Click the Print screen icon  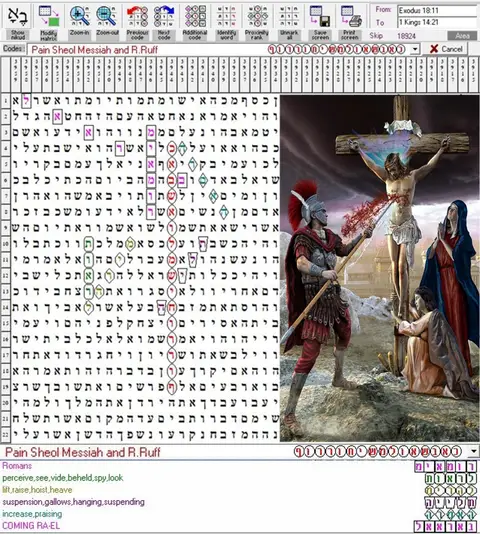[350, 21]
